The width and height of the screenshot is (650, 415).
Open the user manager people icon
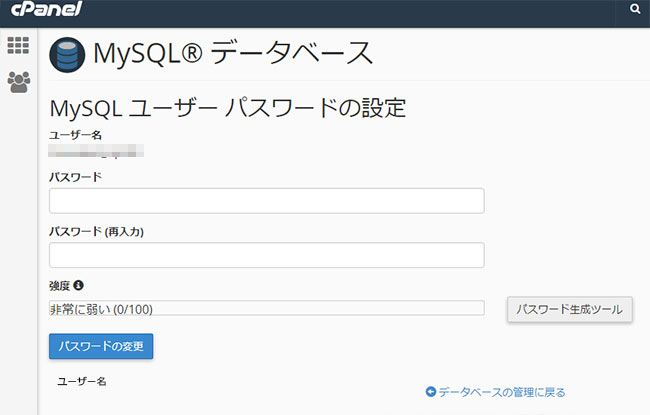click(19, 82)
